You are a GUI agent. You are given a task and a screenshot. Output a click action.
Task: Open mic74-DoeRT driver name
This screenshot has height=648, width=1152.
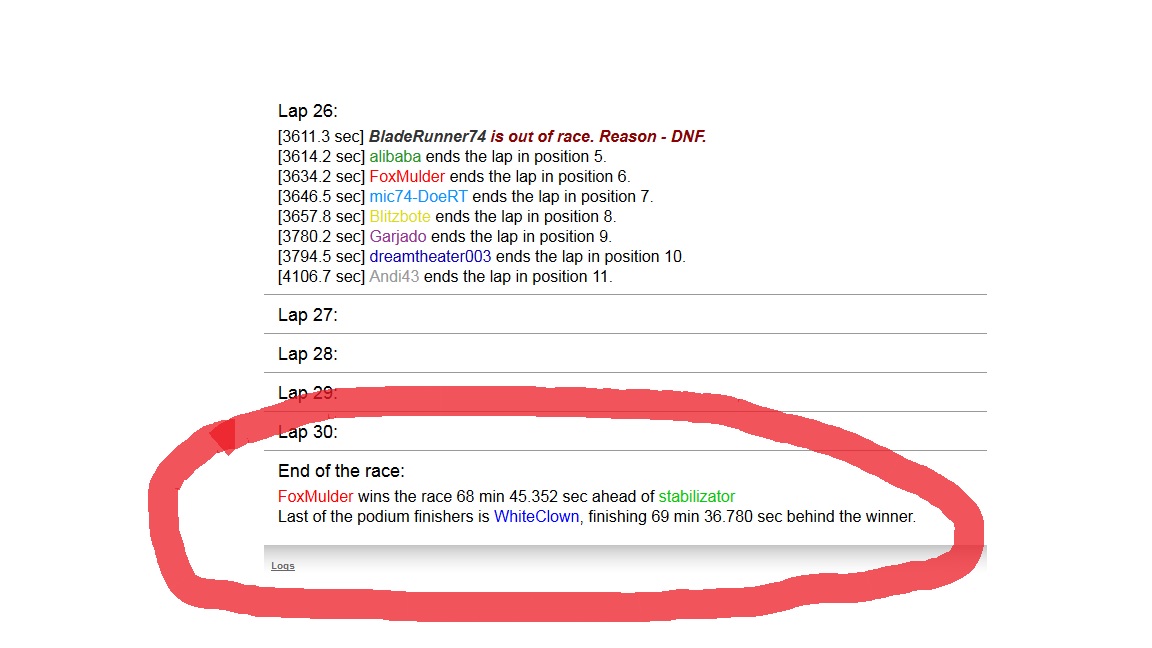(x=418, y=196)
